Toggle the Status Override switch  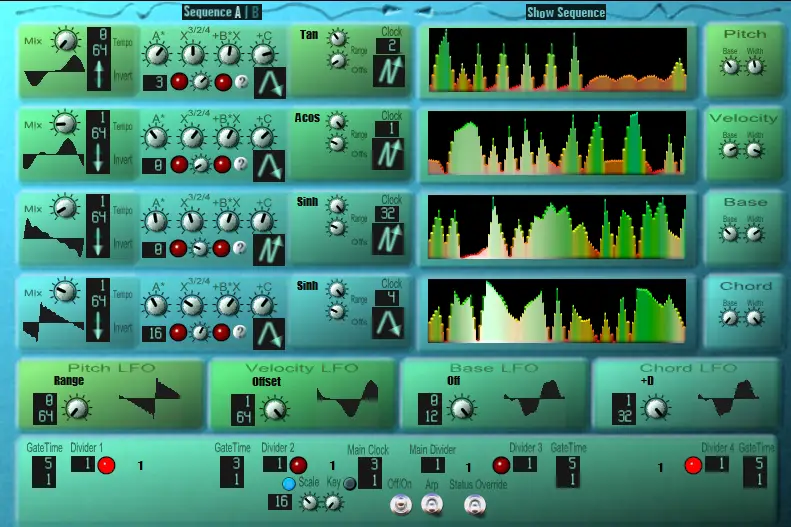pos(475,504)
